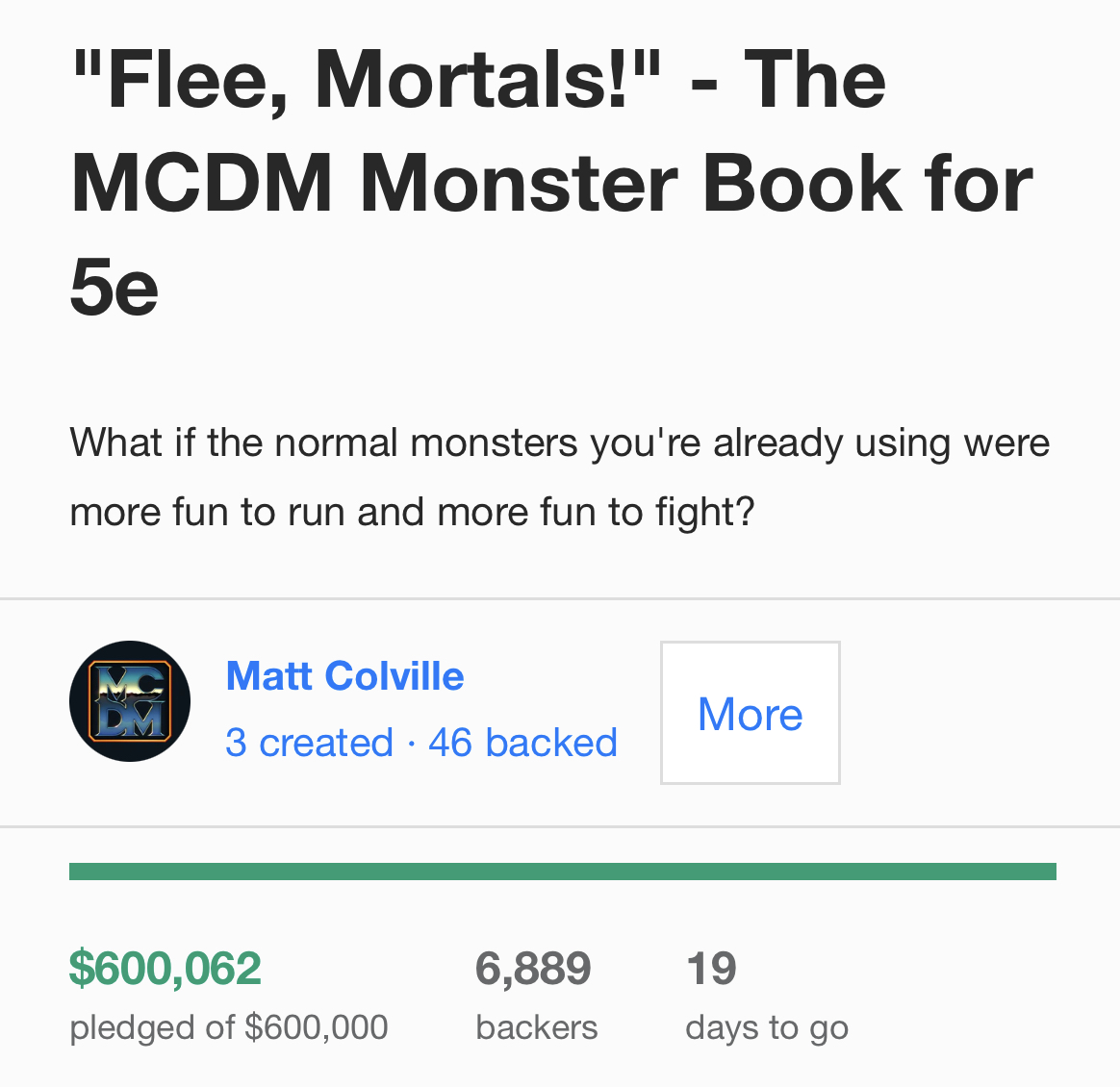Click the More button beside the creator

[x=750, y=713]
